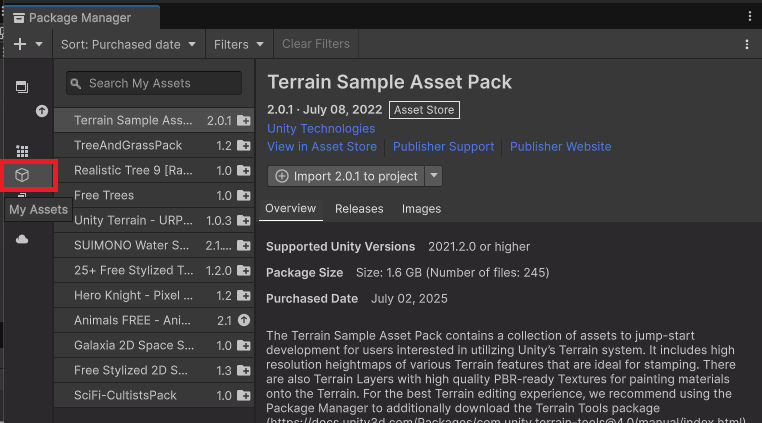Open Unity Technologies publisher link
The image size is (762, 423).
[x=321, y=129]
